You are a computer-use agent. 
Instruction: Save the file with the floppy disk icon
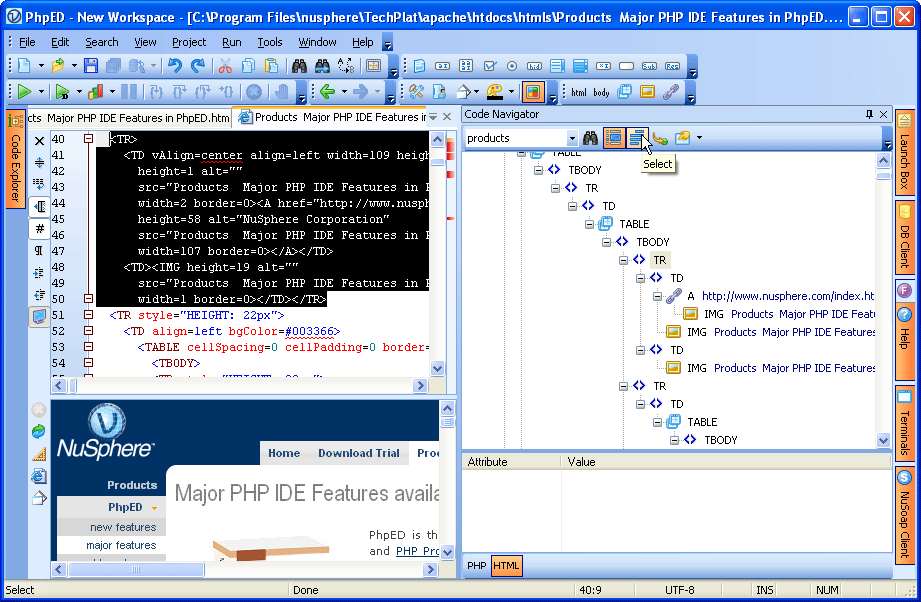pos(90,66)
